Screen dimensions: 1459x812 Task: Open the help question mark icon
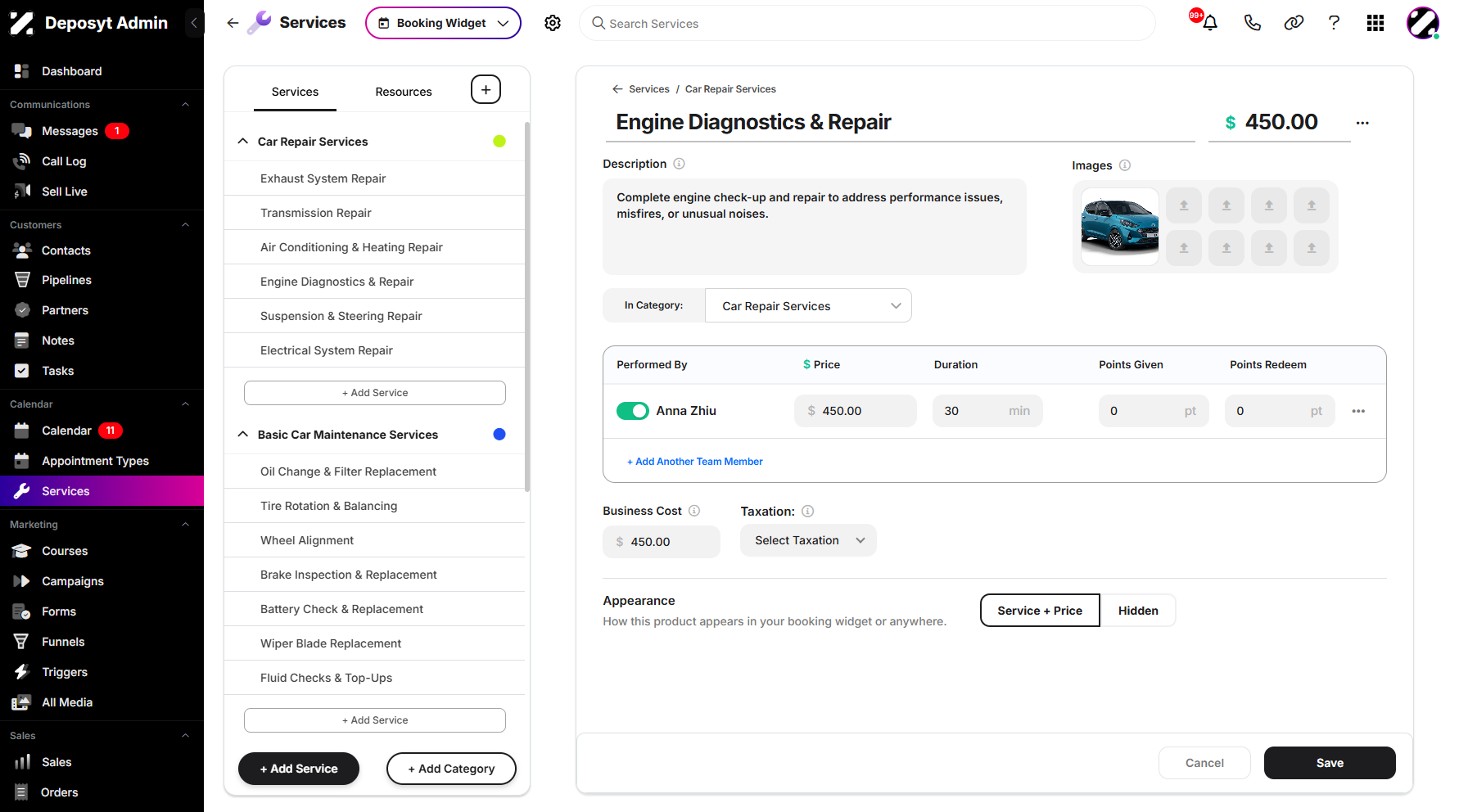click(1334, 23)
